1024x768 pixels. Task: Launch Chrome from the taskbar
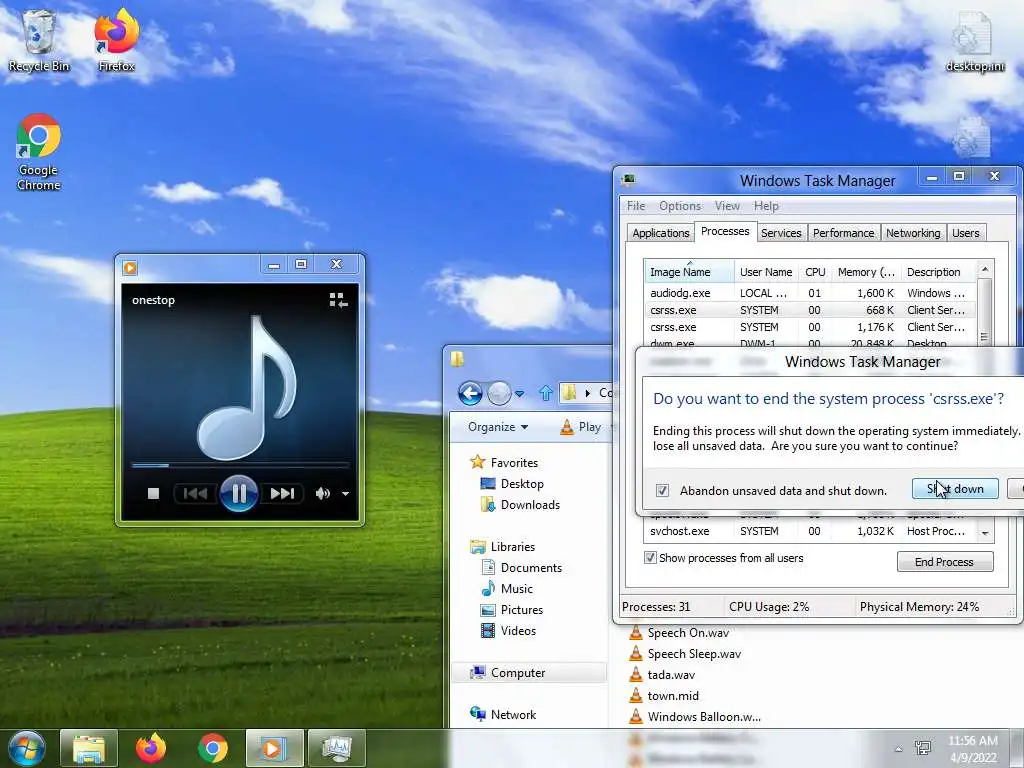(x=213, y=748)
